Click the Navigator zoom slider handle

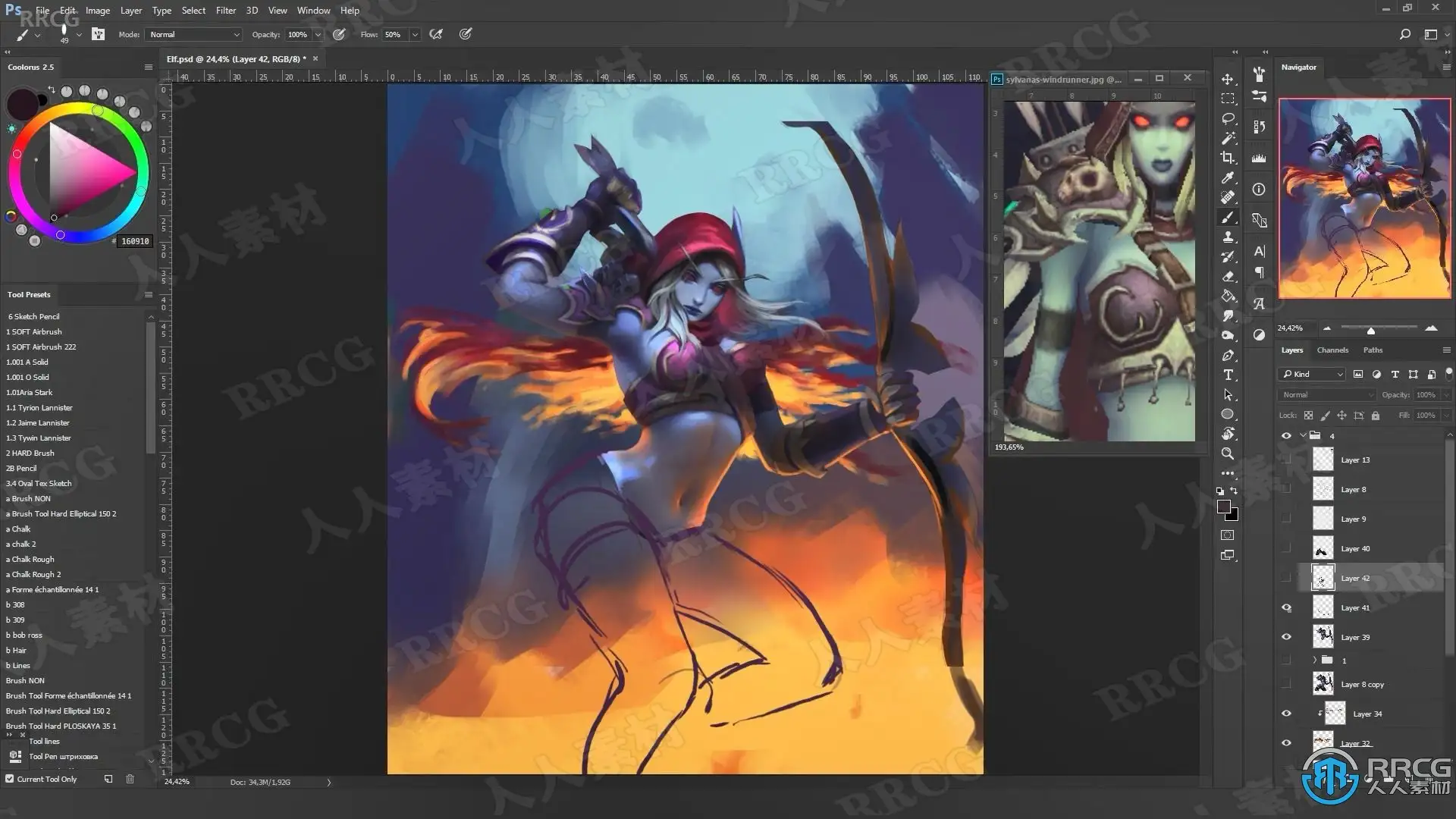(1370, 330)
